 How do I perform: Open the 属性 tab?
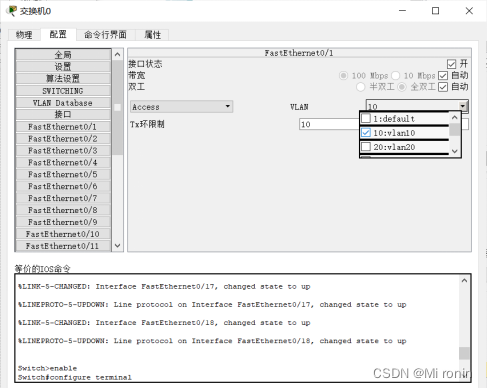pyautogui.click(x=152, y=35)
